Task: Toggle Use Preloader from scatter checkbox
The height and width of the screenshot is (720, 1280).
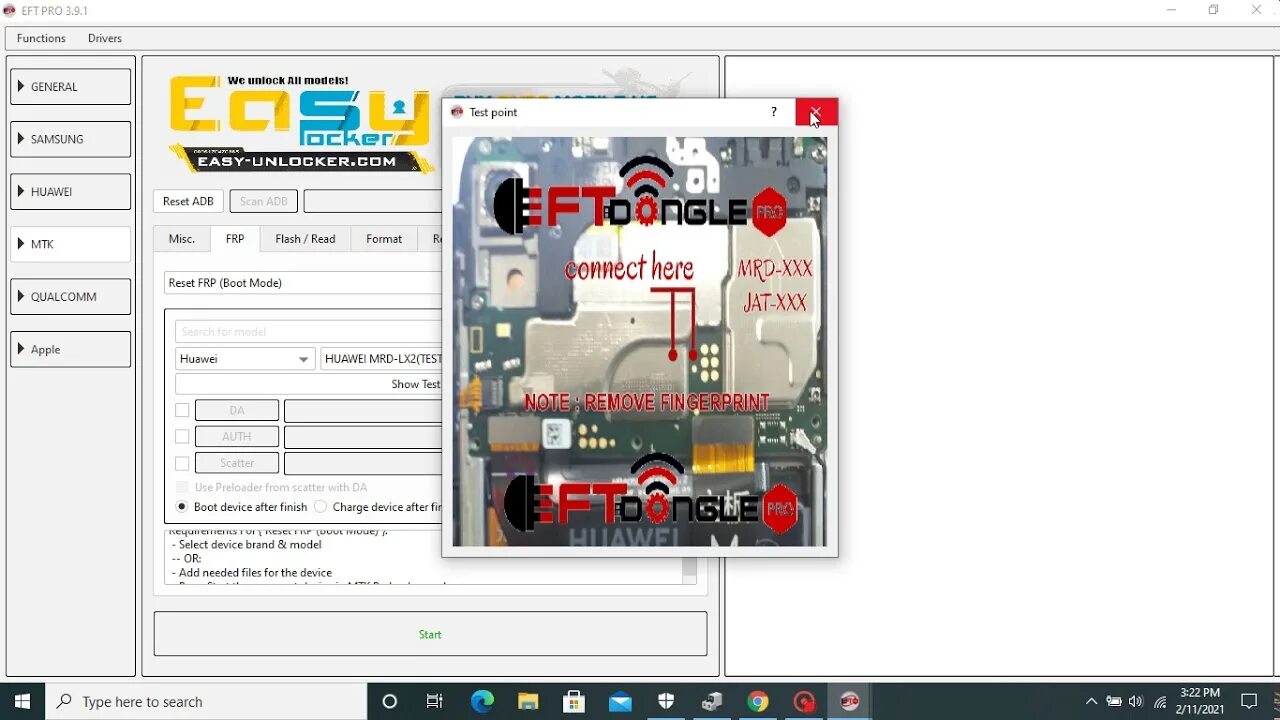Action: [182, 487]
